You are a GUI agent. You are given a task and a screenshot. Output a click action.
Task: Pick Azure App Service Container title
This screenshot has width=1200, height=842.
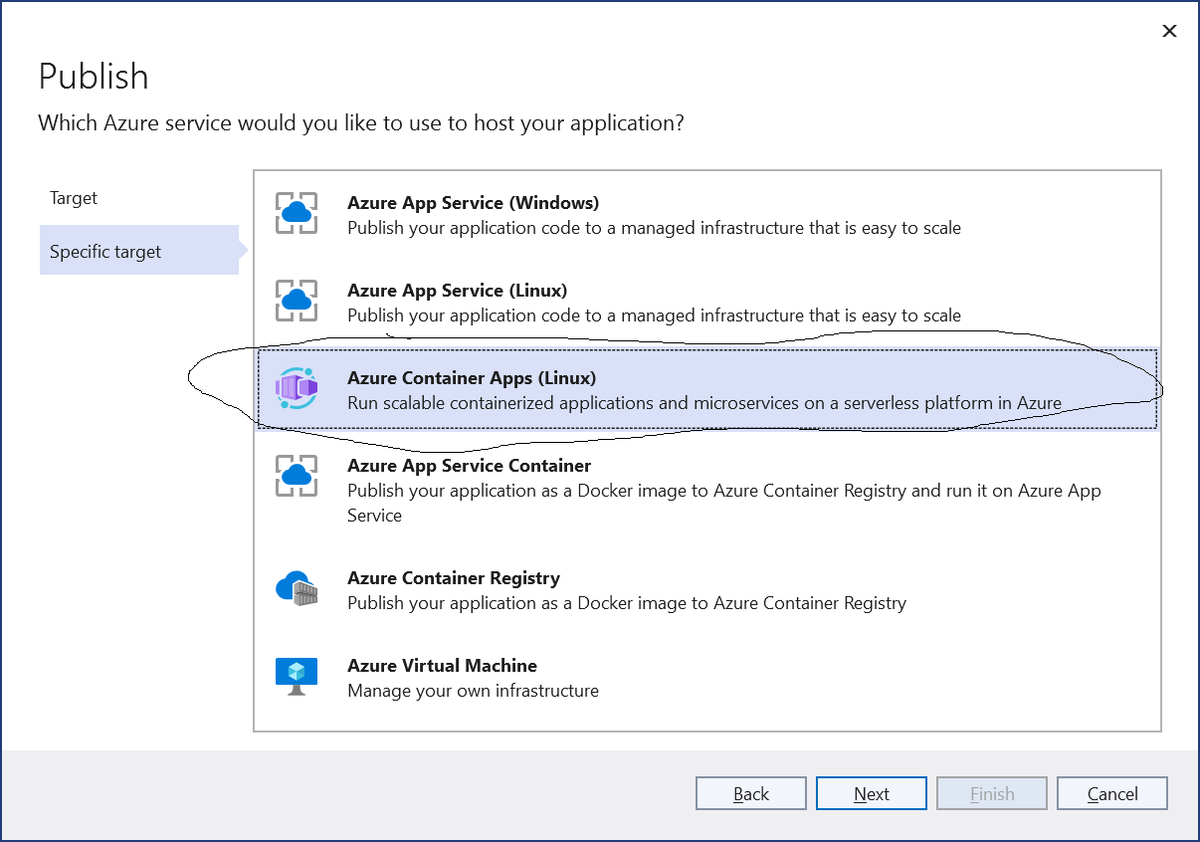point(469,466)
